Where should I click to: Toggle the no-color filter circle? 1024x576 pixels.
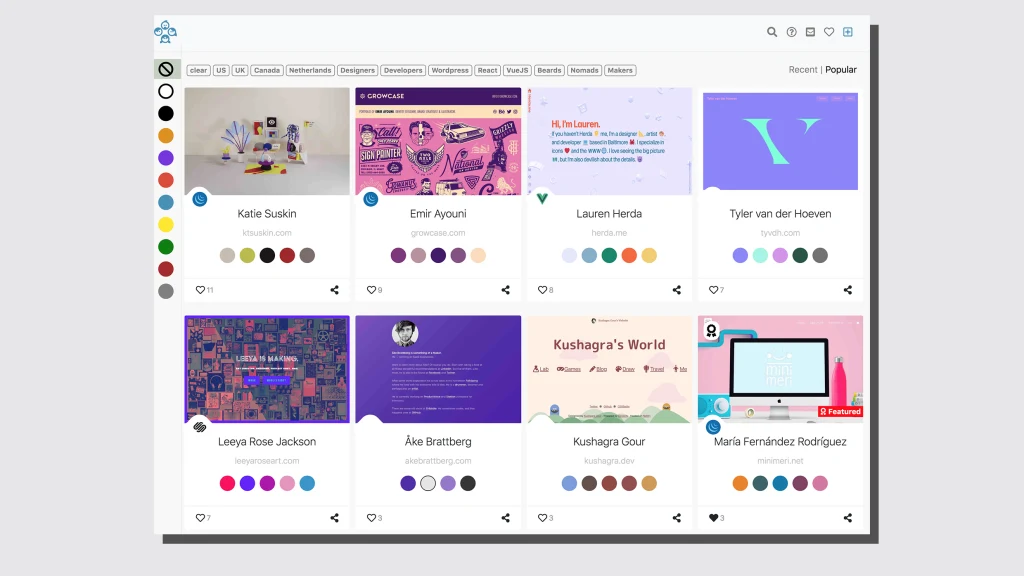point(166,69)
